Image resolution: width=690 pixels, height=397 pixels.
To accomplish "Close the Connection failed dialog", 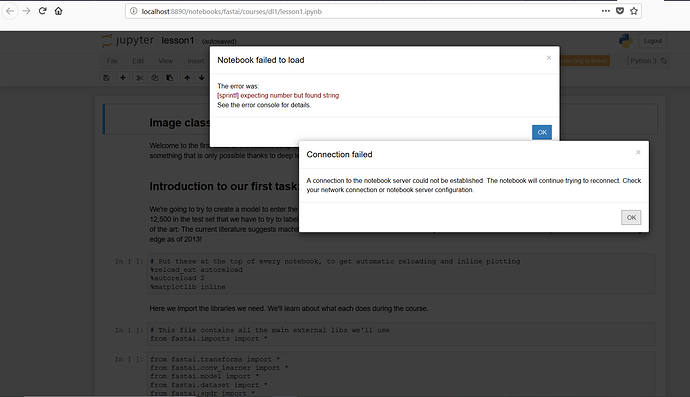I will click(638, 152).
